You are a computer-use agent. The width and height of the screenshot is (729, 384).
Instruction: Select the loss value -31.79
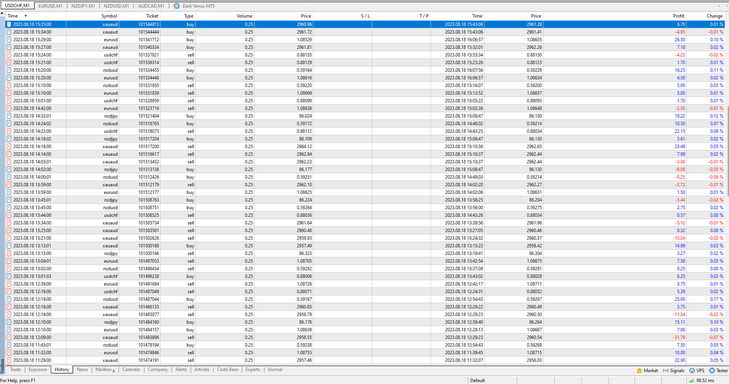point(679,337)
